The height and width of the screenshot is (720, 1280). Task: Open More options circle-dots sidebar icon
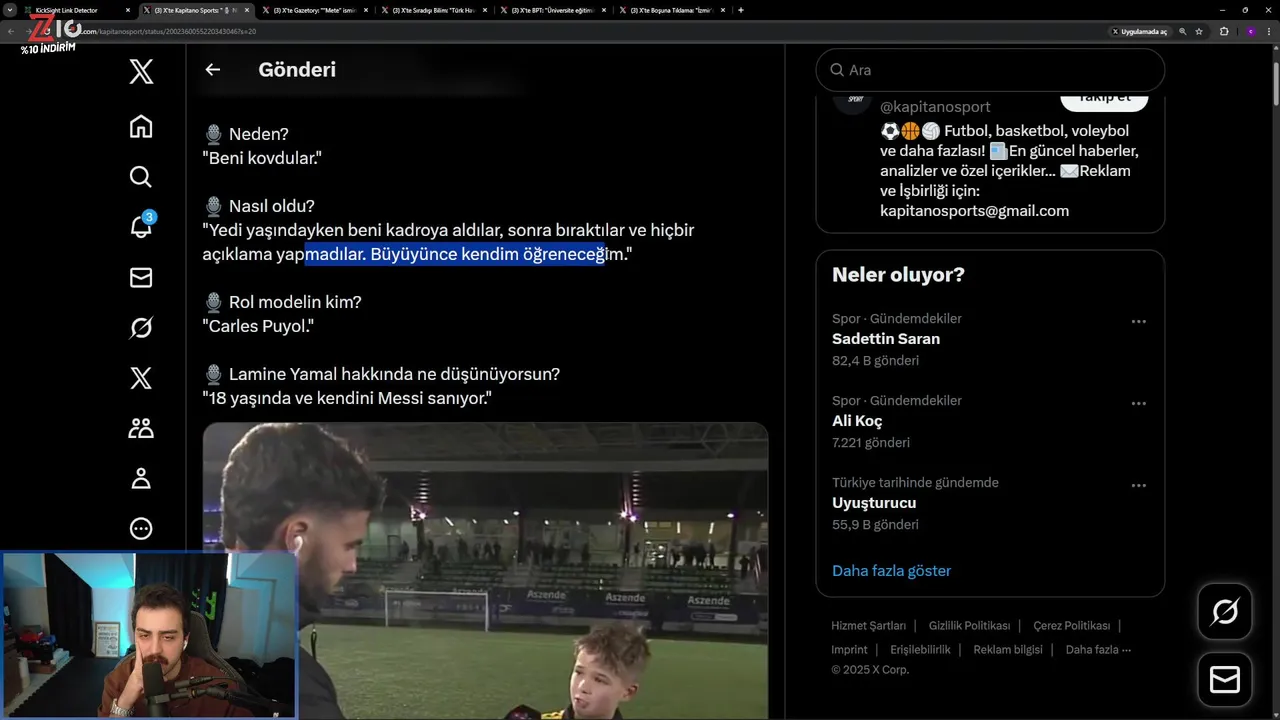coord(141,528)
